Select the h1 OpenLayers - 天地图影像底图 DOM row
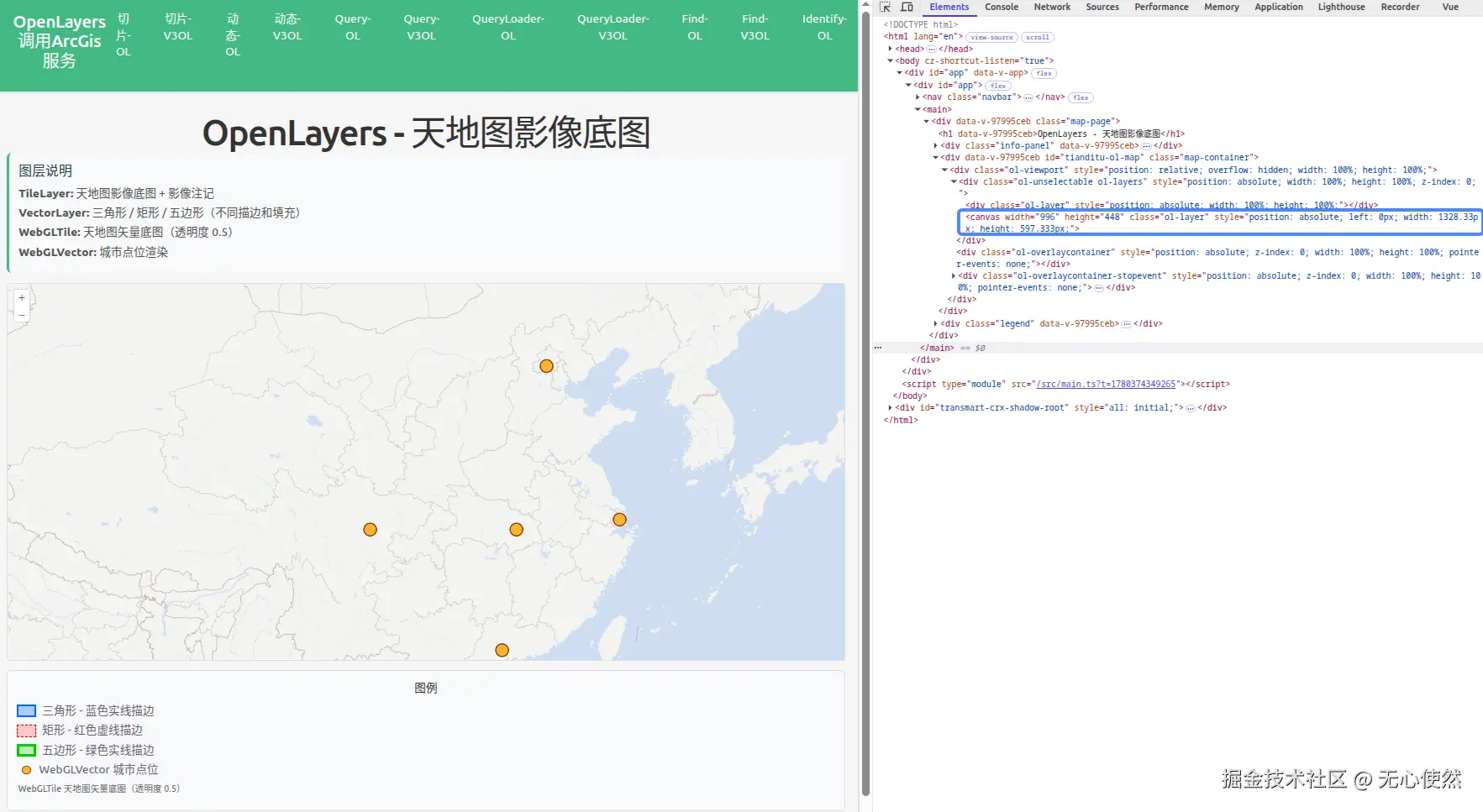 click(x=1061, y=134)
